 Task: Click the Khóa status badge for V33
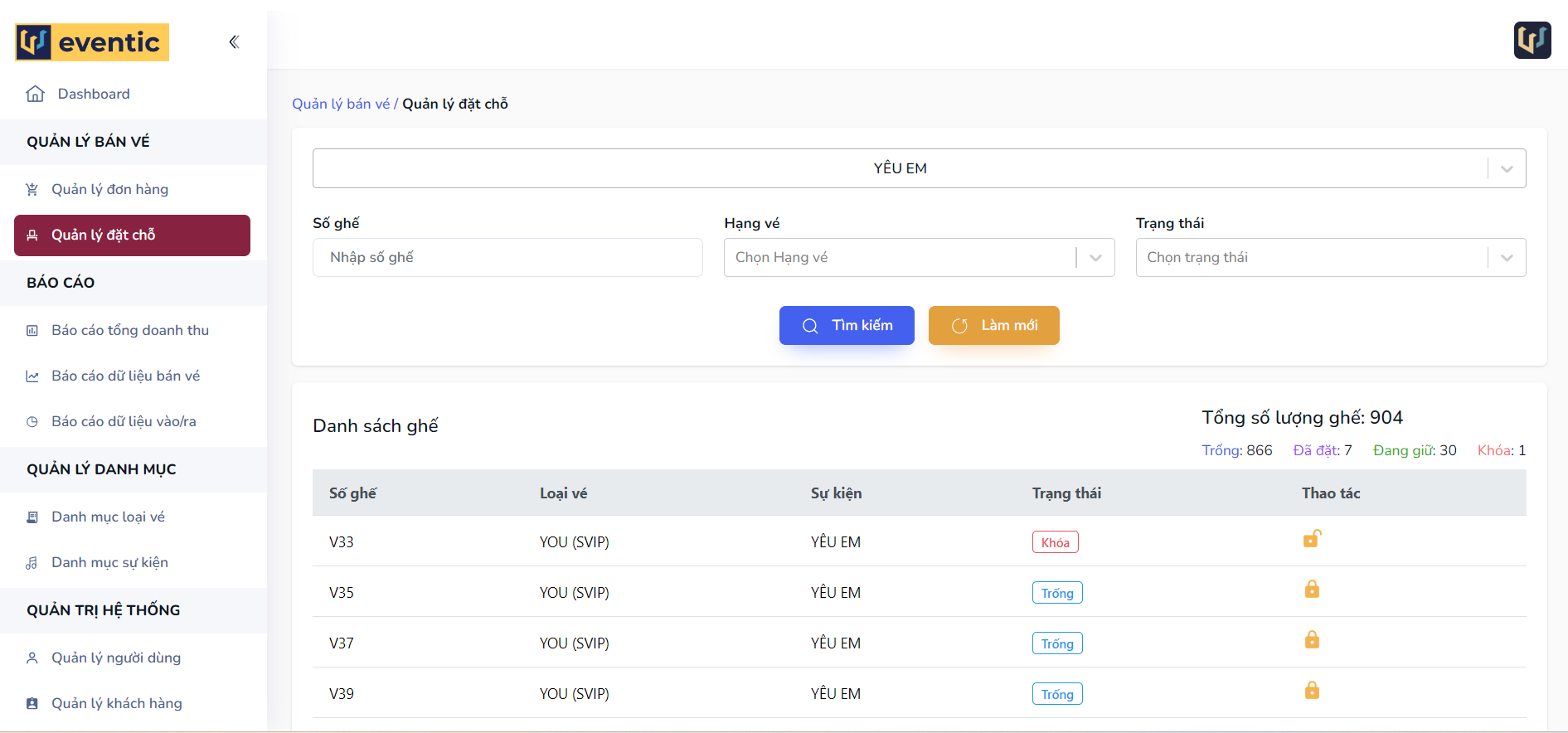[x=1055, y=543]
